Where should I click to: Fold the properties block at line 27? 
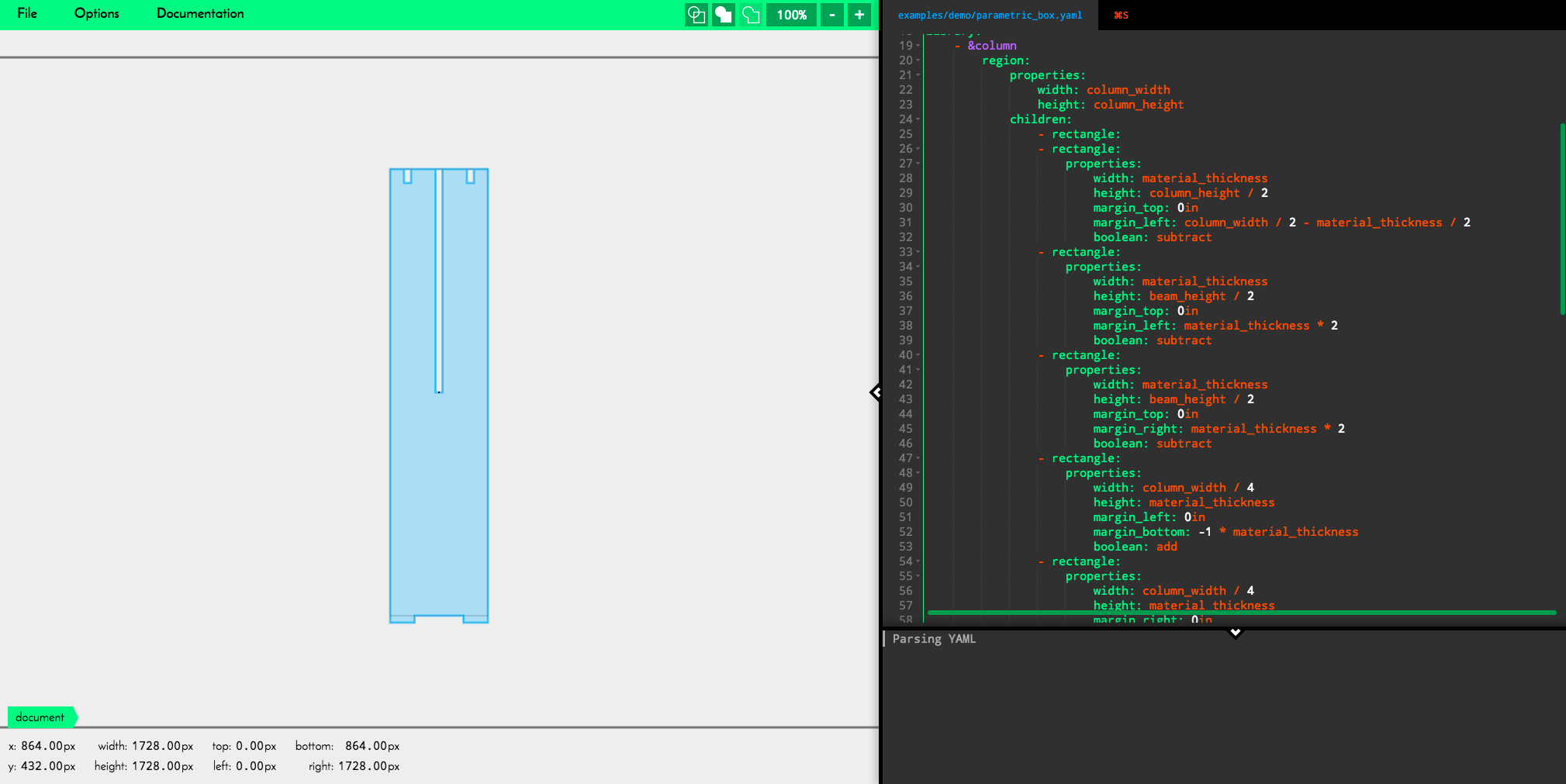[x=918, y=164]
